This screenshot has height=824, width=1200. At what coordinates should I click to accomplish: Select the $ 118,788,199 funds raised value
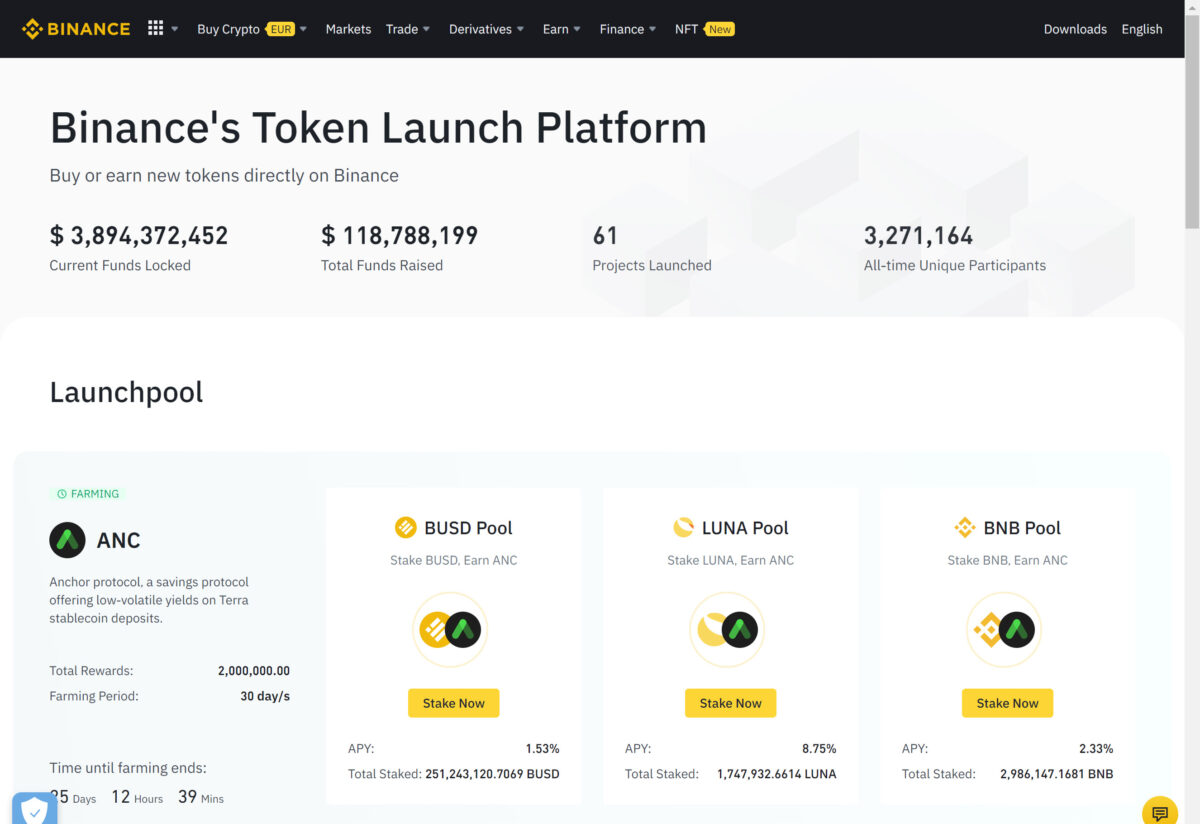(x=400, y=236)
